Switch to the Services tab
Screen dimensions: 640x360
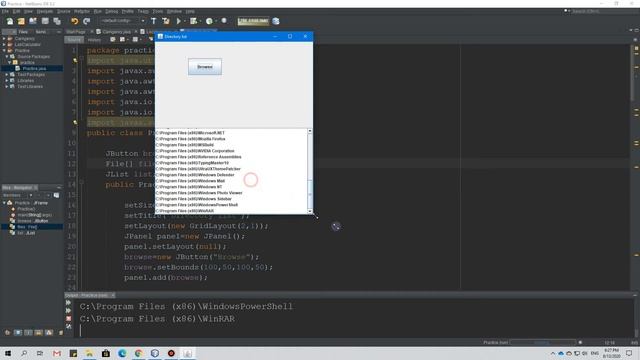[41, 32]
